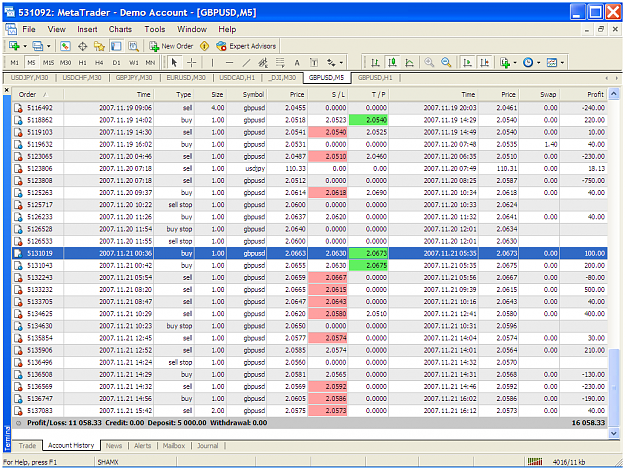Pick the Horizontal Line drawing tool

click(x=229, y=63)
